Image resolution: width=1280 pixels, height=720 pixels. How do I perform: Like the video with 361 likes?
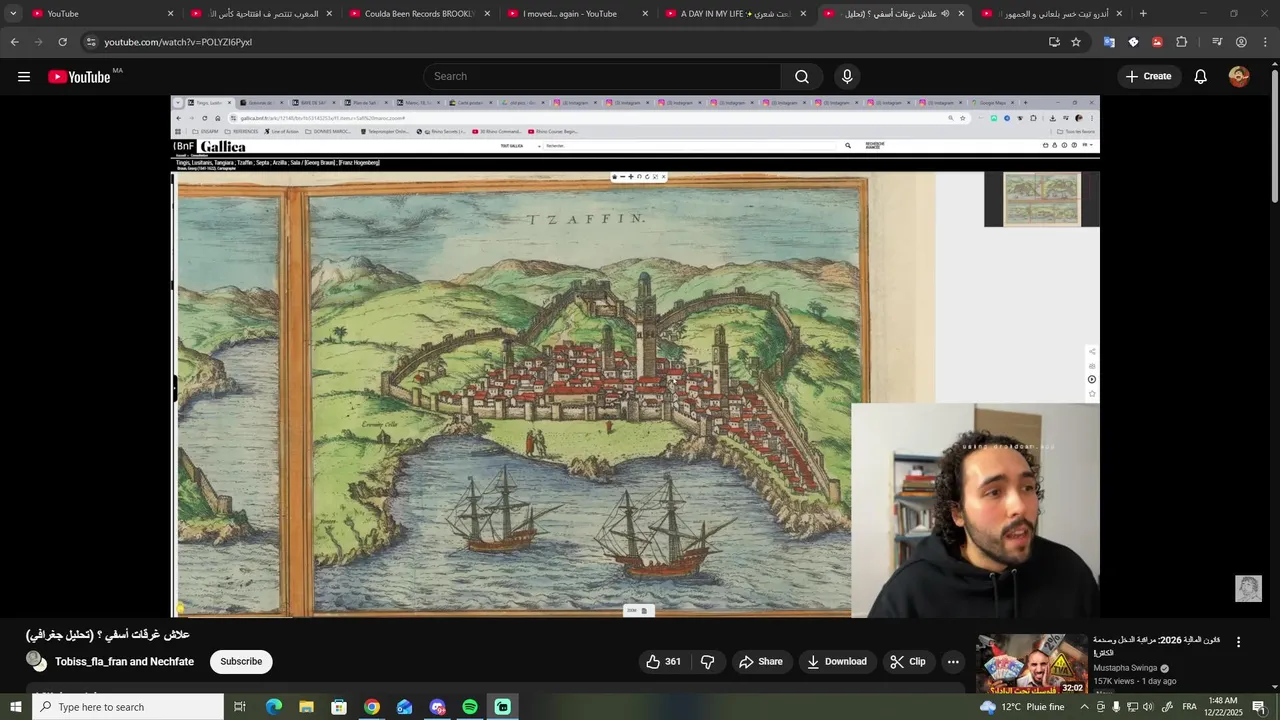pos(663,662)
